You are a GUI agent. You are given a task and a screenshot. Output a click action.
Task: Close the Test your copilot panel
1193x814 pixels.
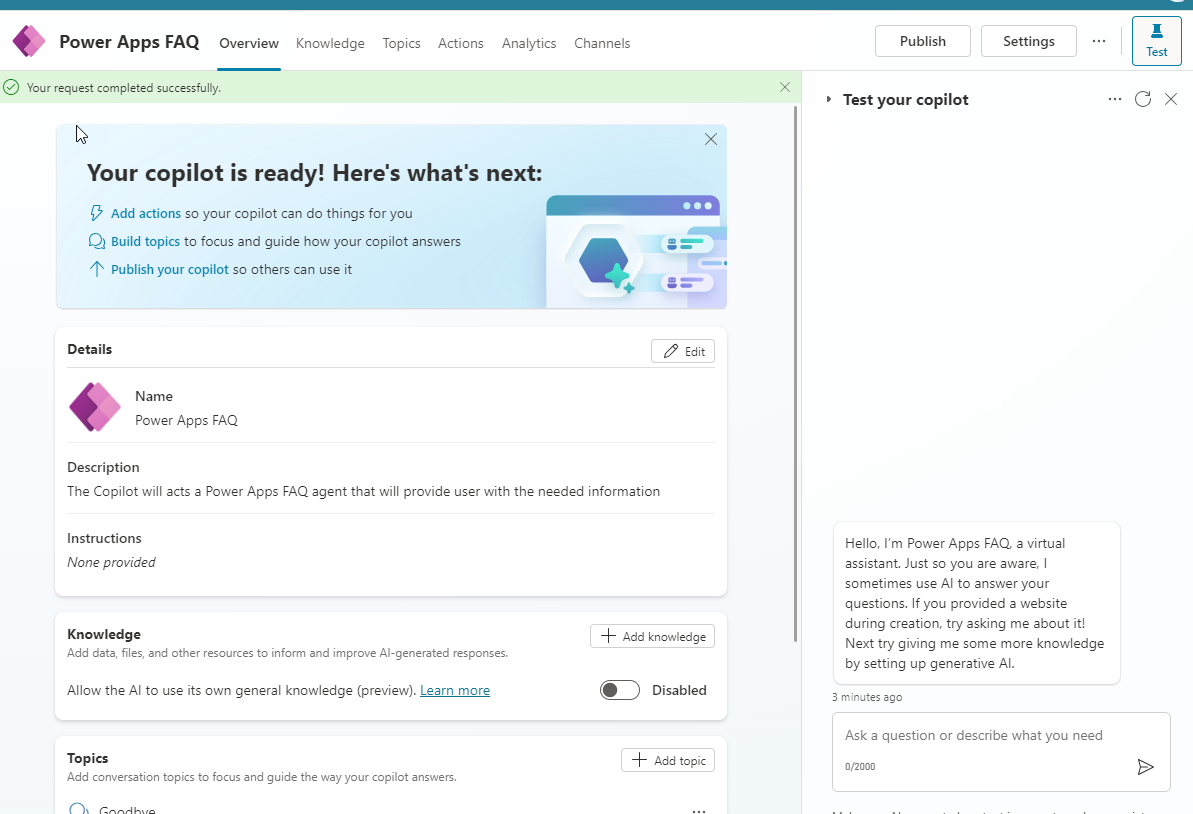click(x=1171, y=99)
